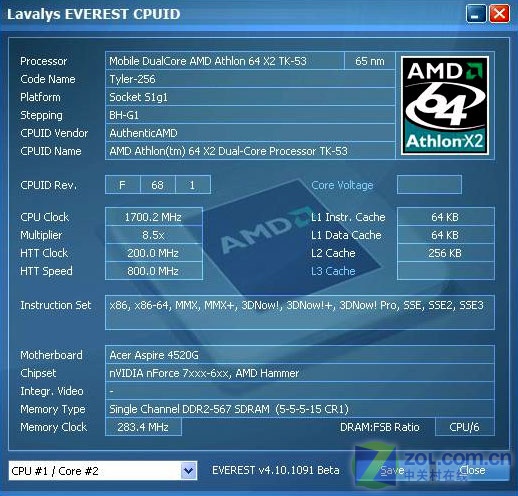This screenshot has width=518, height=496.
Task: Click the CPUID Rev. '68' cell
Action: [x=157, y=185]
